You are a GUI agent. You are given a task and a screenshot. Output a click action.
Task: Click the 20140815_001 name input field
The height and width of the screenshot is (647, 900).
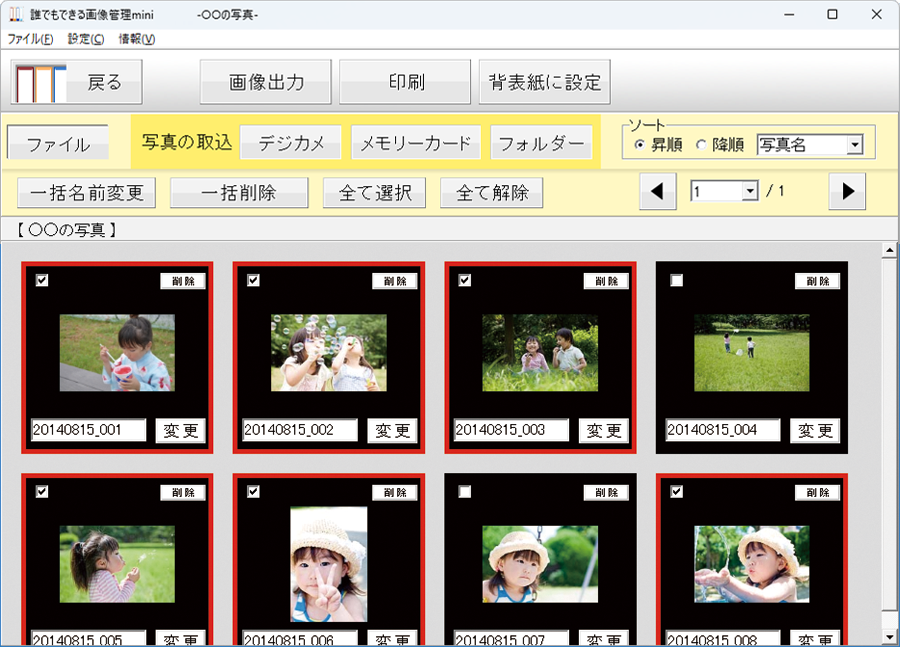coord(88,430)
